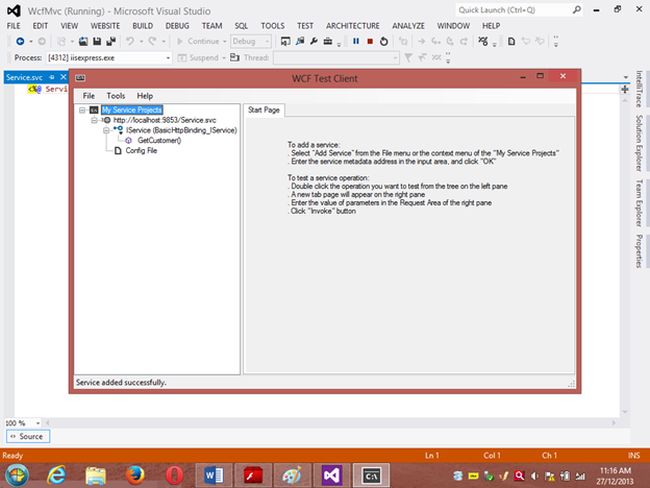650x488 pixels.
Task: Select the GetCustomer() operation
Action: (159, 141)
